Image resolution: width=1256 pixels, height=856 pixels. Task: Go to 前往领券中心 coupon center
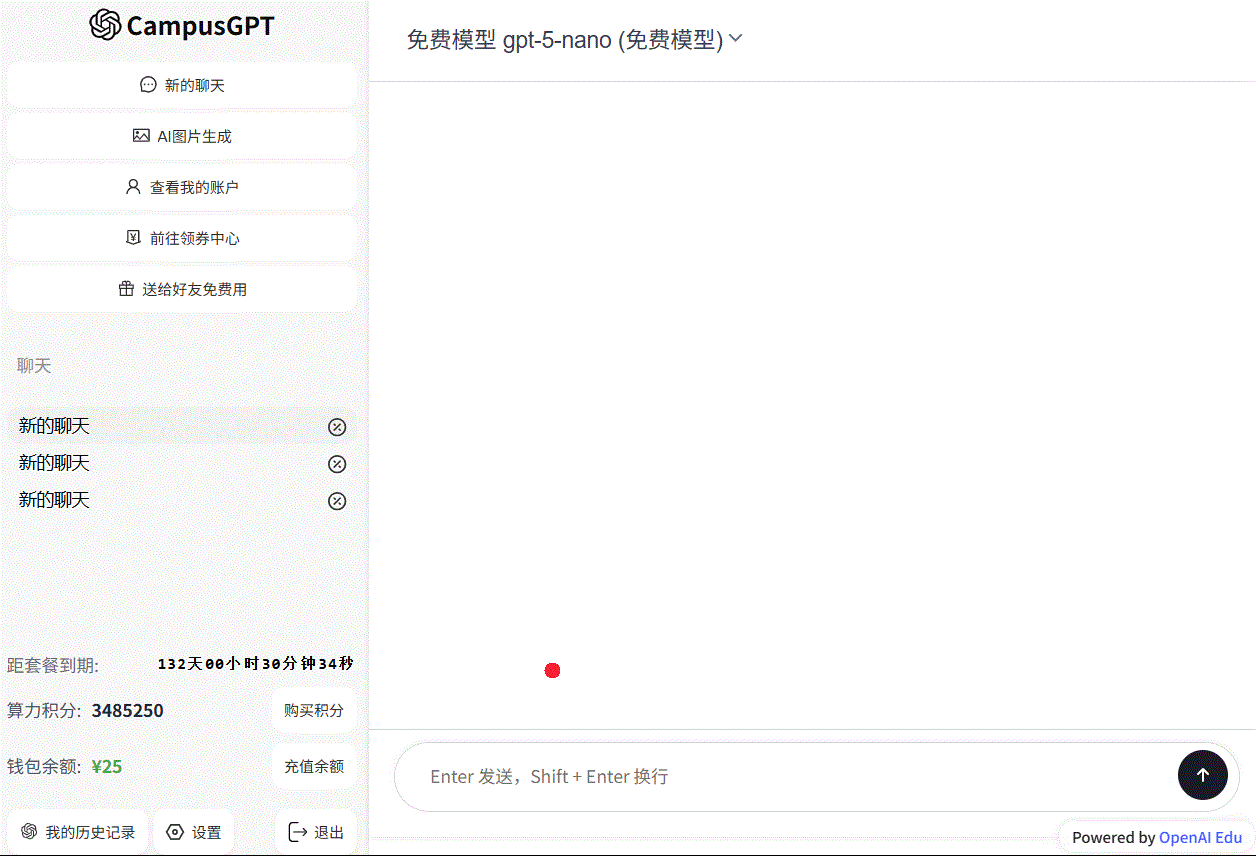pyautogui.click(x=182, y=239)
